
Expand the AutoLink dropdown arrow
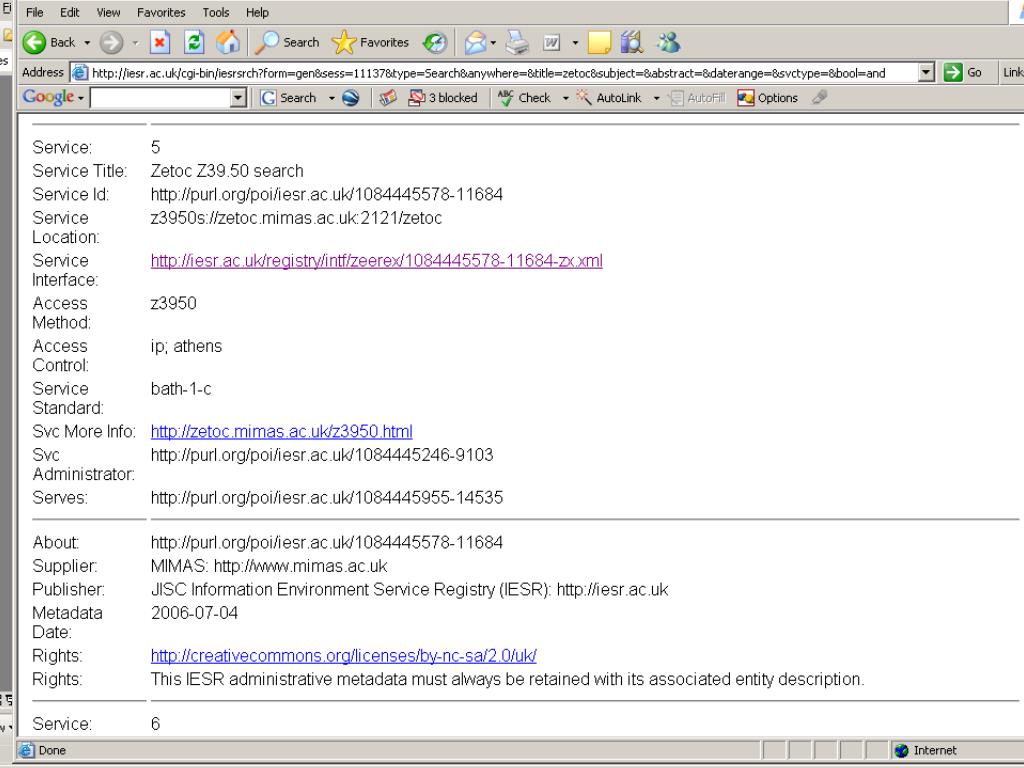pos(656,98)
